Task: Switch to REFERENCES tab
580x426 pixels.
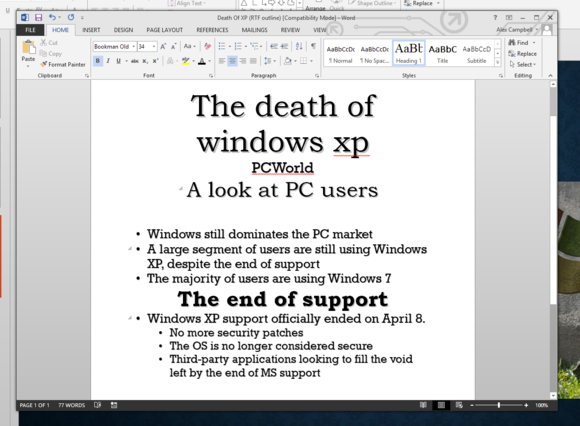Action: point(212,30)
